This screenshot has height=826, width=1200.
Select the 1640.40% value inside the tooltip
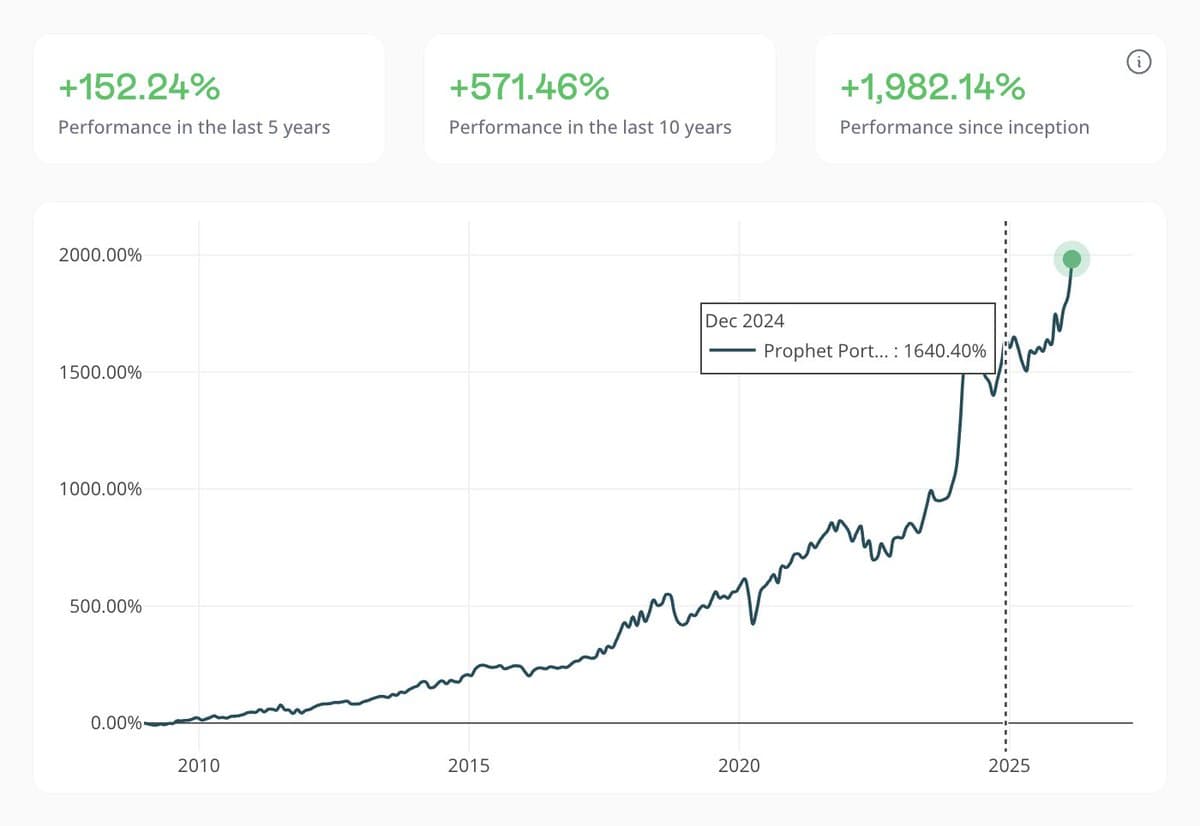coord(943,351)
